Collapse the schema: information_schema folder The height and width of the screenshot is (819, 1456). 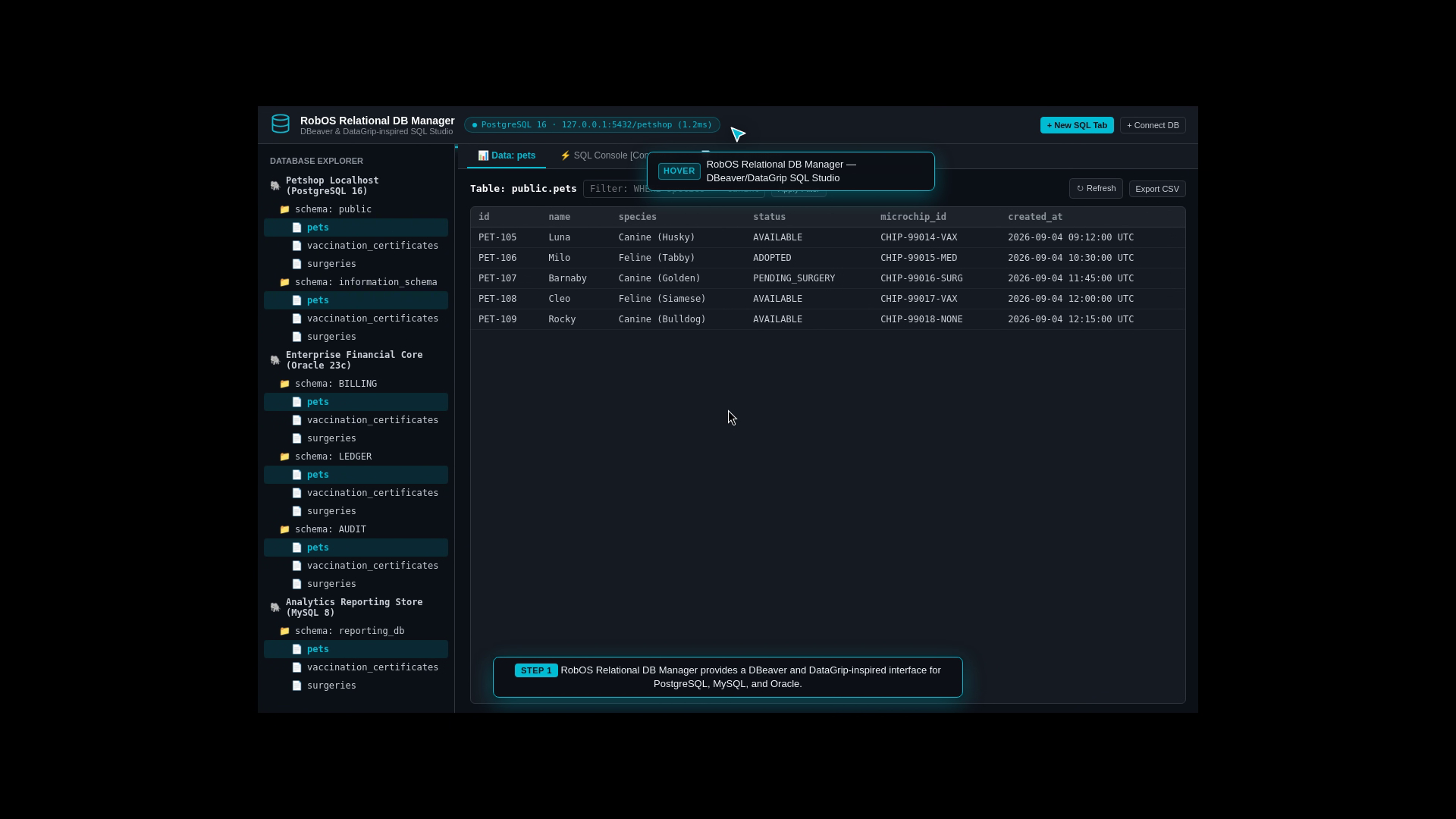pos(356,282)
